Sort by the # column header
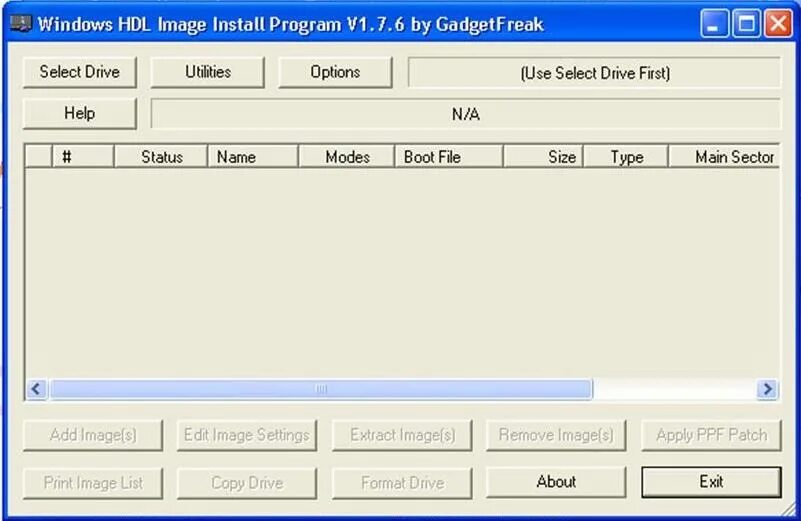Viewport: 801px width, 521px height. pyautogui.click(x=83, y=156)
